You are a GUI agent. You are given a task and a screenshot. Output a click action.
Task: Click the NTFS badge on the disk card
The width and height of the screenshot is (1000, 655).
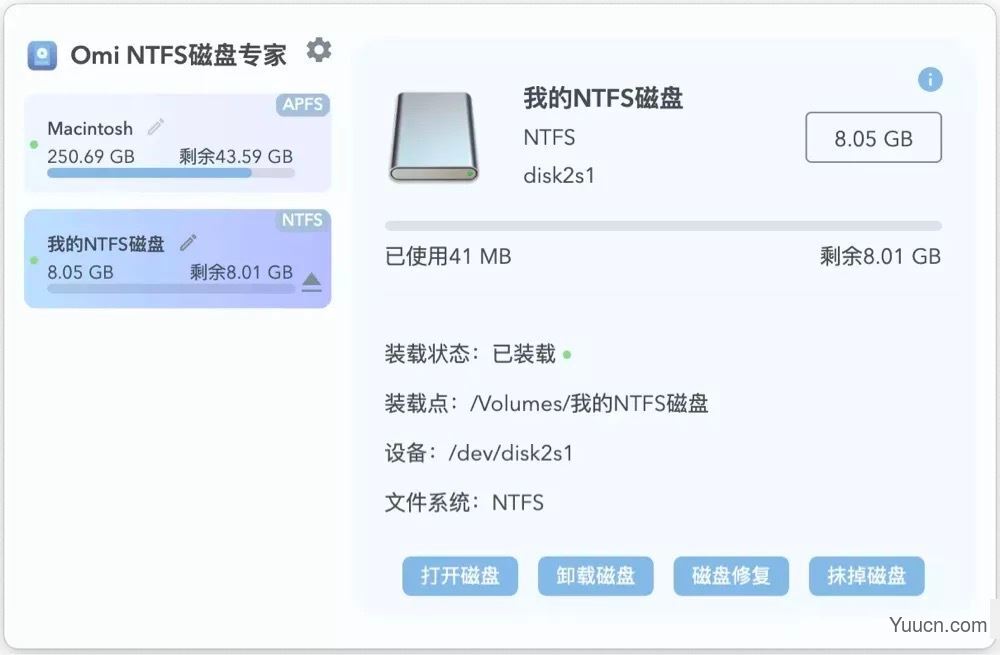(303, 220)
